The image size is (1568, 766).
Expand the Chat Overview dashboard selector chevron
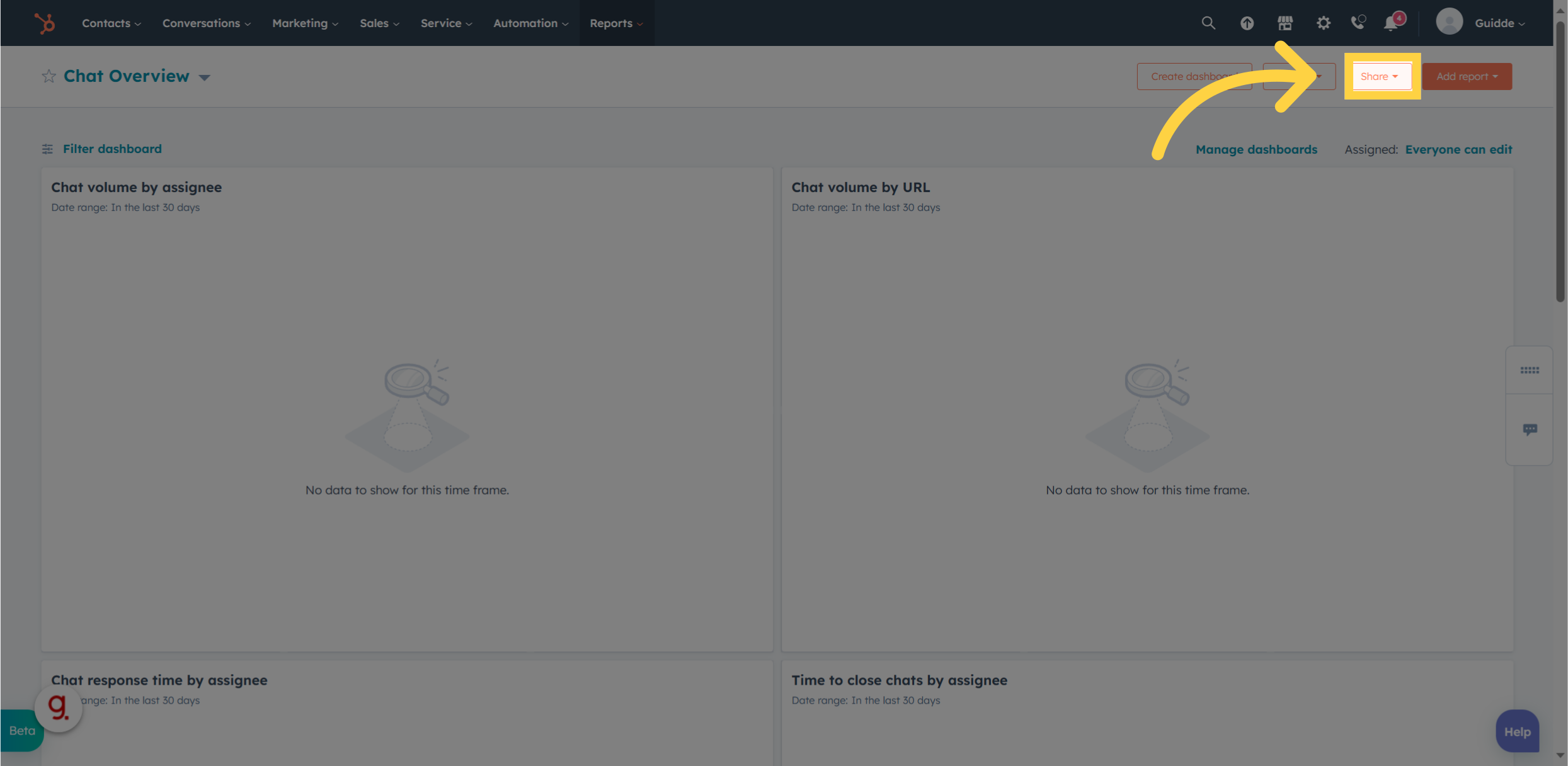pos(204,77)
